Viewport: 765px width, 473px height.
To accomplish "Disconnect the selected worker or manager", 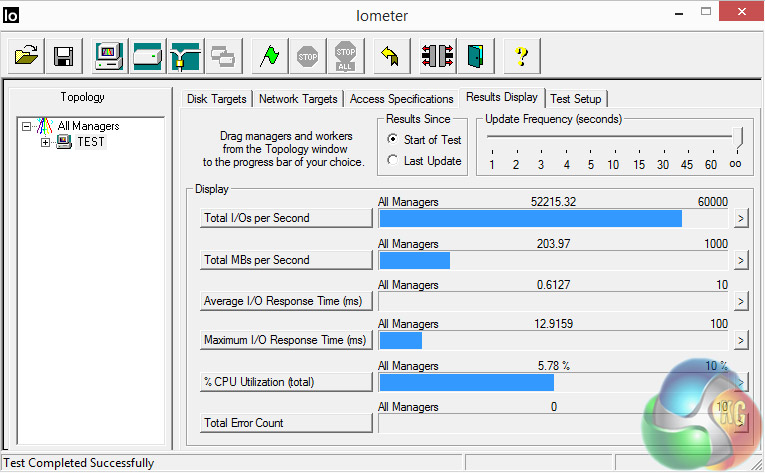I will click(438, 56).
